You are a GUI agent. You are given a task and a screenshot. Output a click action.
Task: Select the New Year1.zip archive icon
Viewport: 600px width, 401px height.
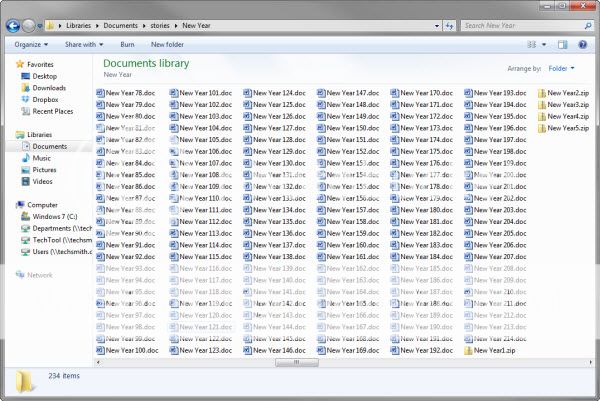pyautogui.click(x=468, y=350)
